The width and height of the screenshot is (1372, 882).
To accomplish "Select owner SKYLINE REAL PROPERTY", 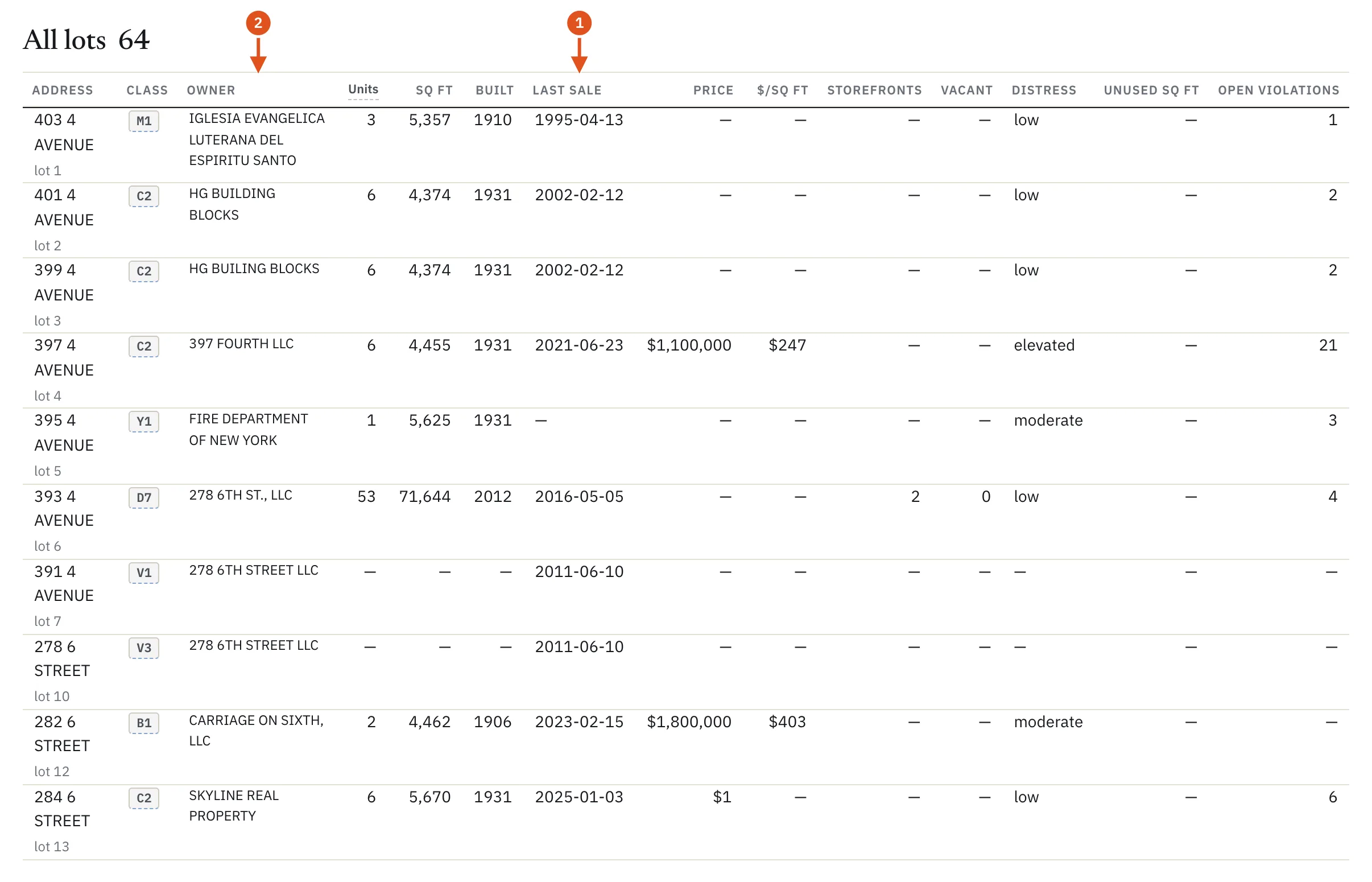I will 234,805.
